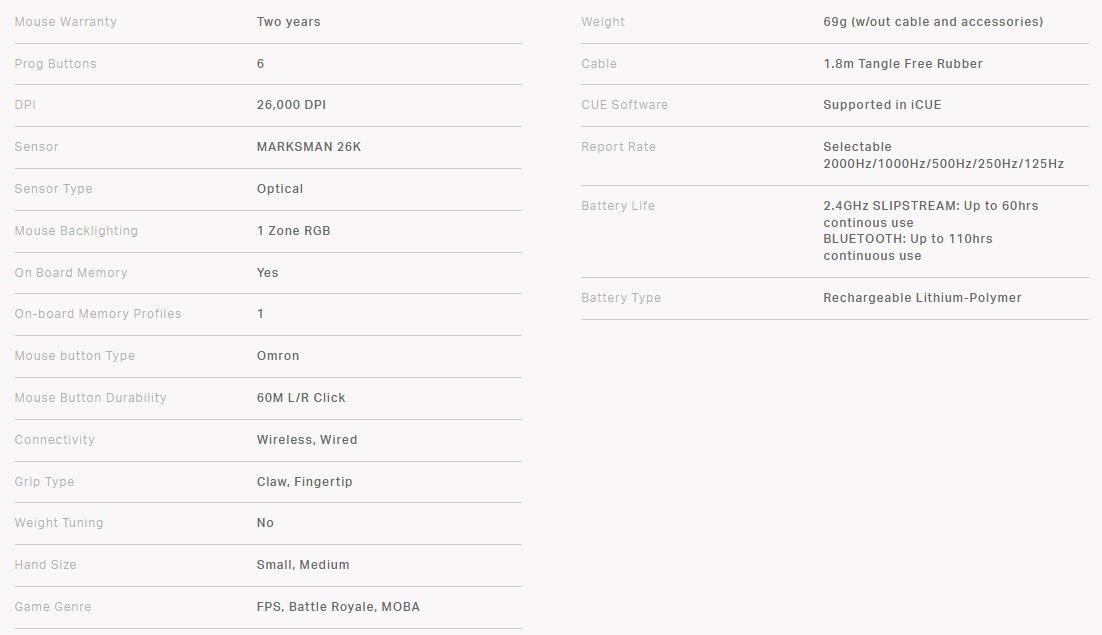Viewport: 1102px width, 635px height.
Task: Click the "Claw, Fingertip" grip type value
Action: coord(305,482)
